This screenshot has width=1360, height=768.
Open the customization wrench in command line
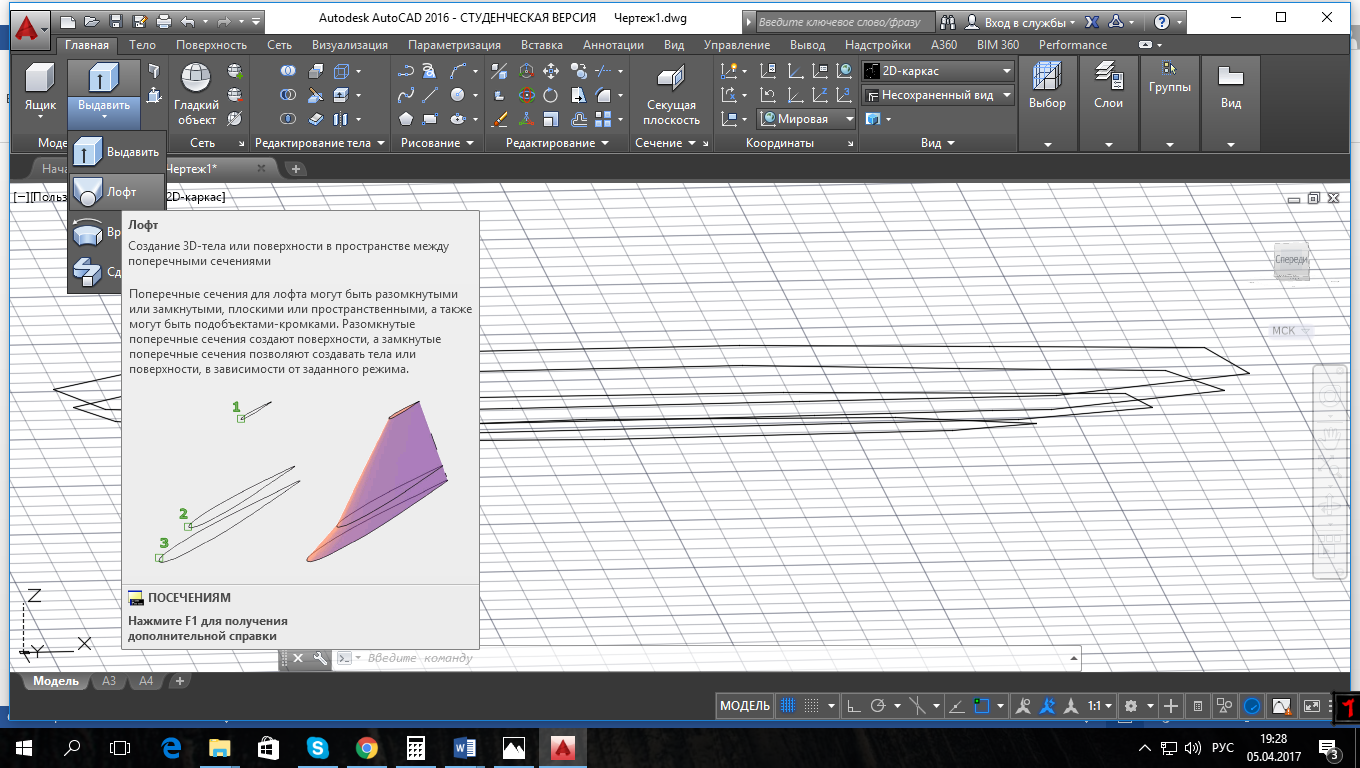tap(320, 658)
